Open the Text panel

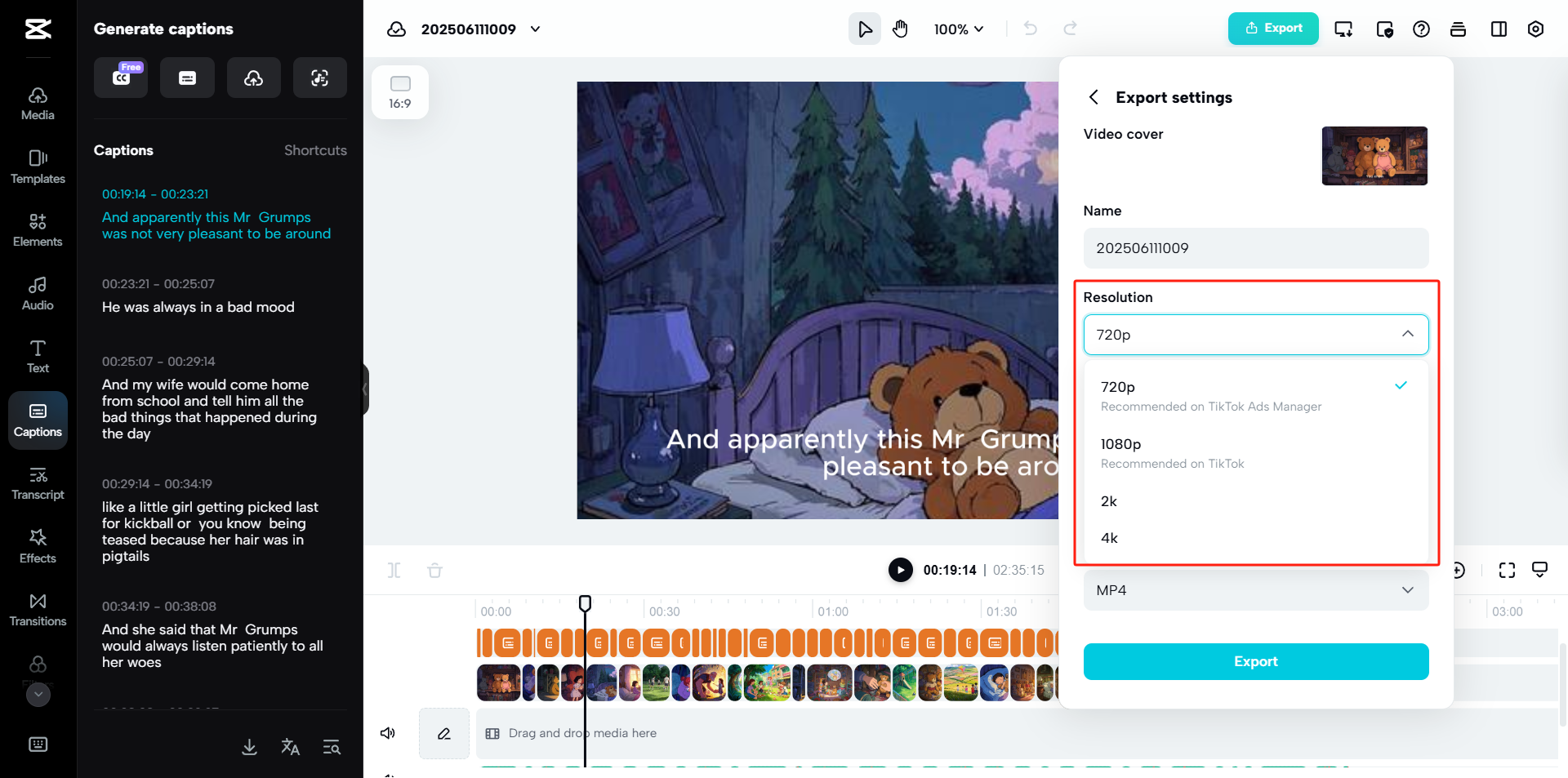(38, 357)
